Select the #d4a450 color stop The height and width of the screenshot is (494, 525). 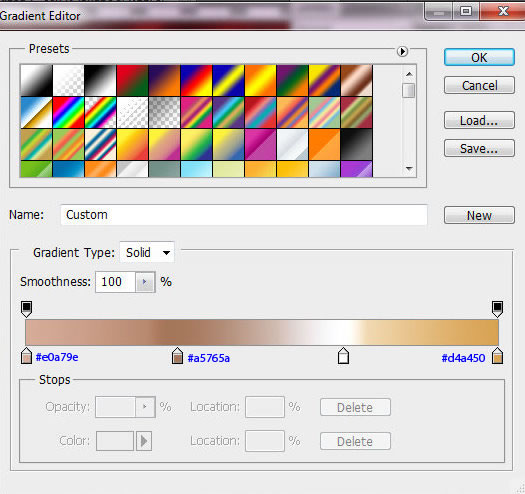(x=497, y=356)
